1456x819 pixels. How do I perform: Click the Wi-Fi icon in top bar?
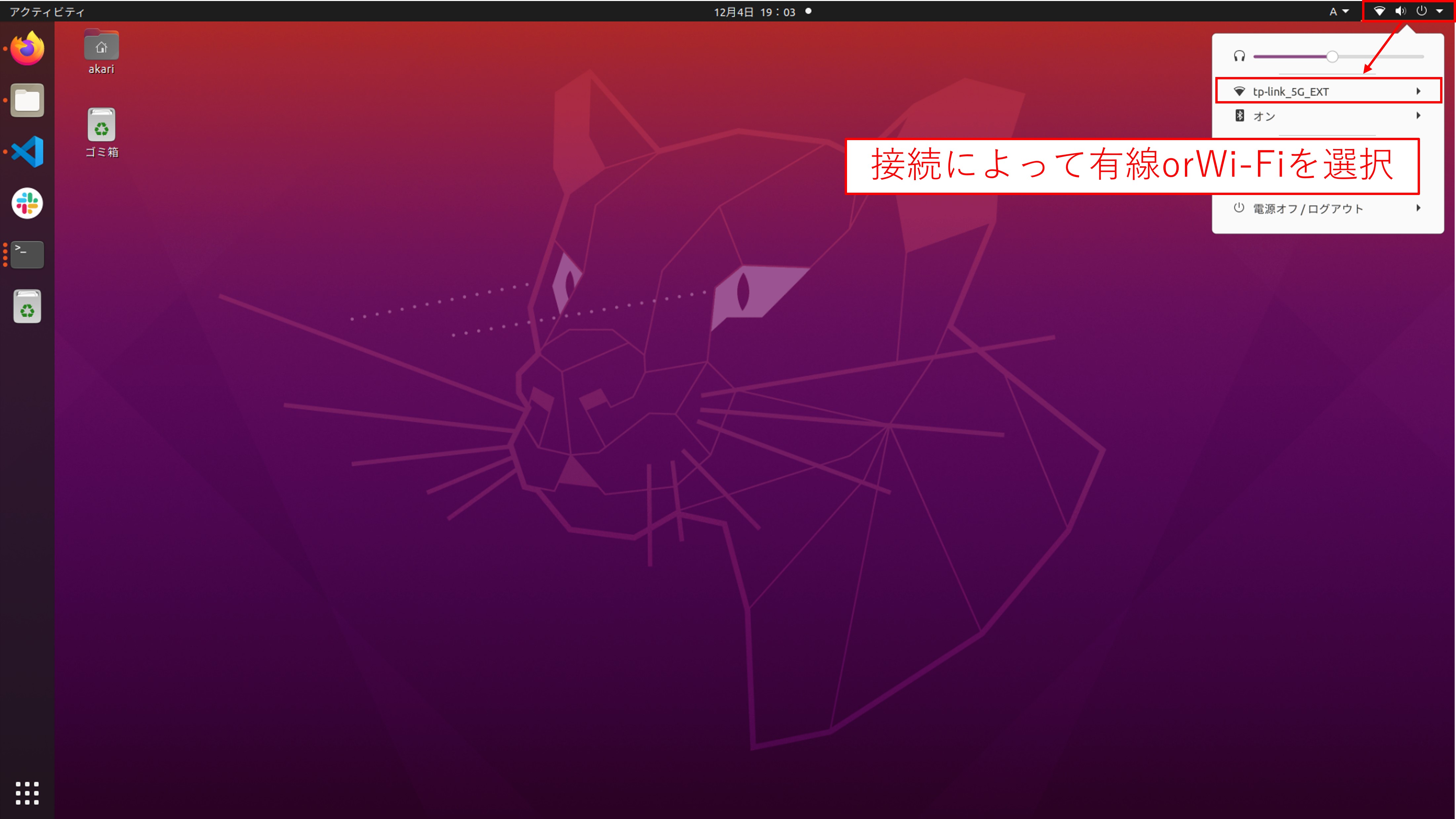click(1379, 11)
